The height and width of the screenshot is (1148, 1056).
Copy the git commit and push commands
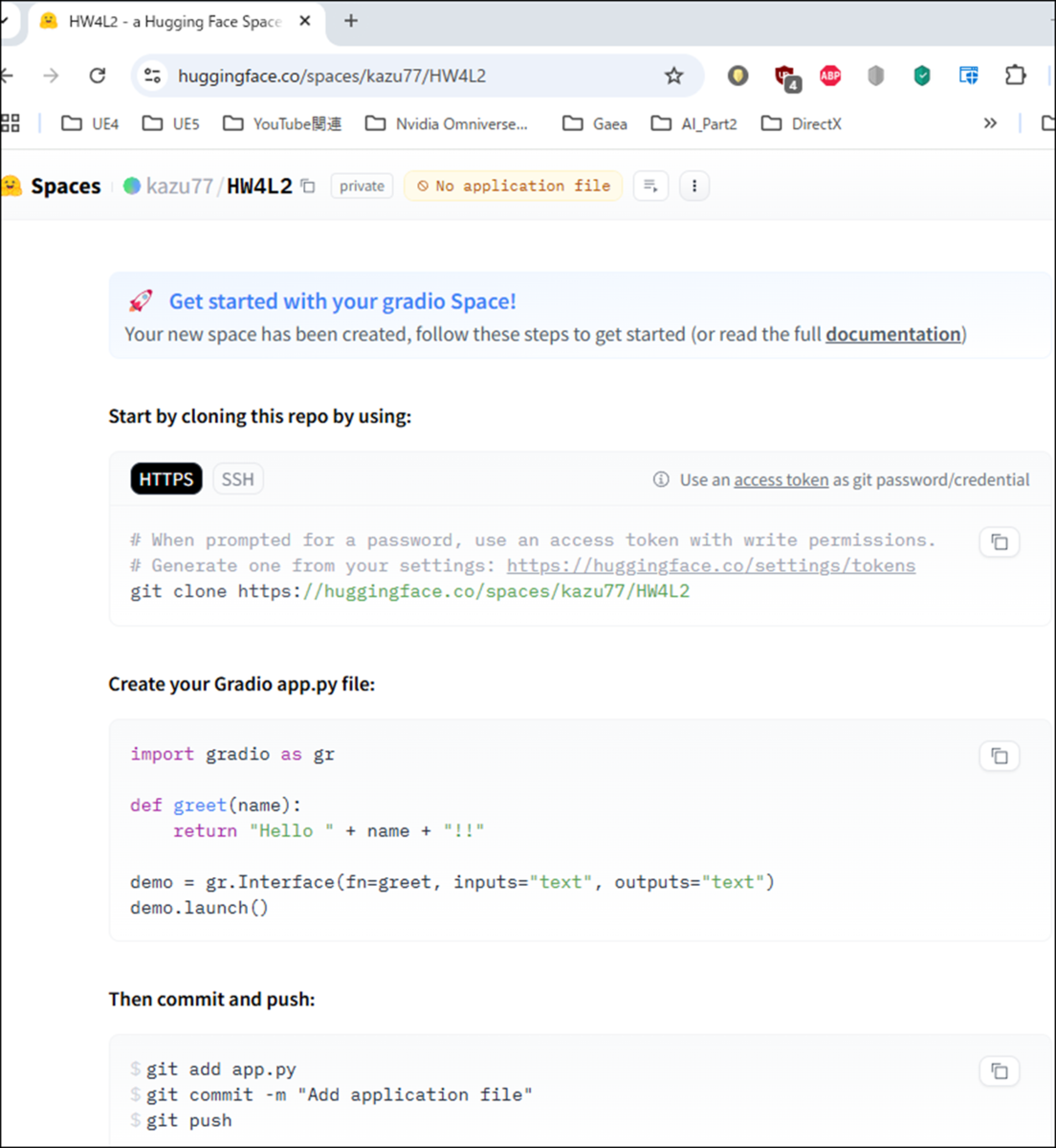click(x=1000, y=1071)
